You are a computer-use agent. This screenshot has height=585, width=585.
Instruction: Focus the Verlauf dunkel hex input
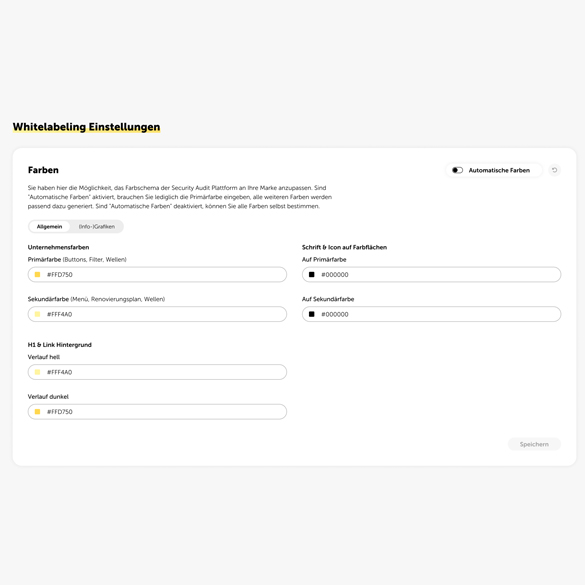pos(157,412)
